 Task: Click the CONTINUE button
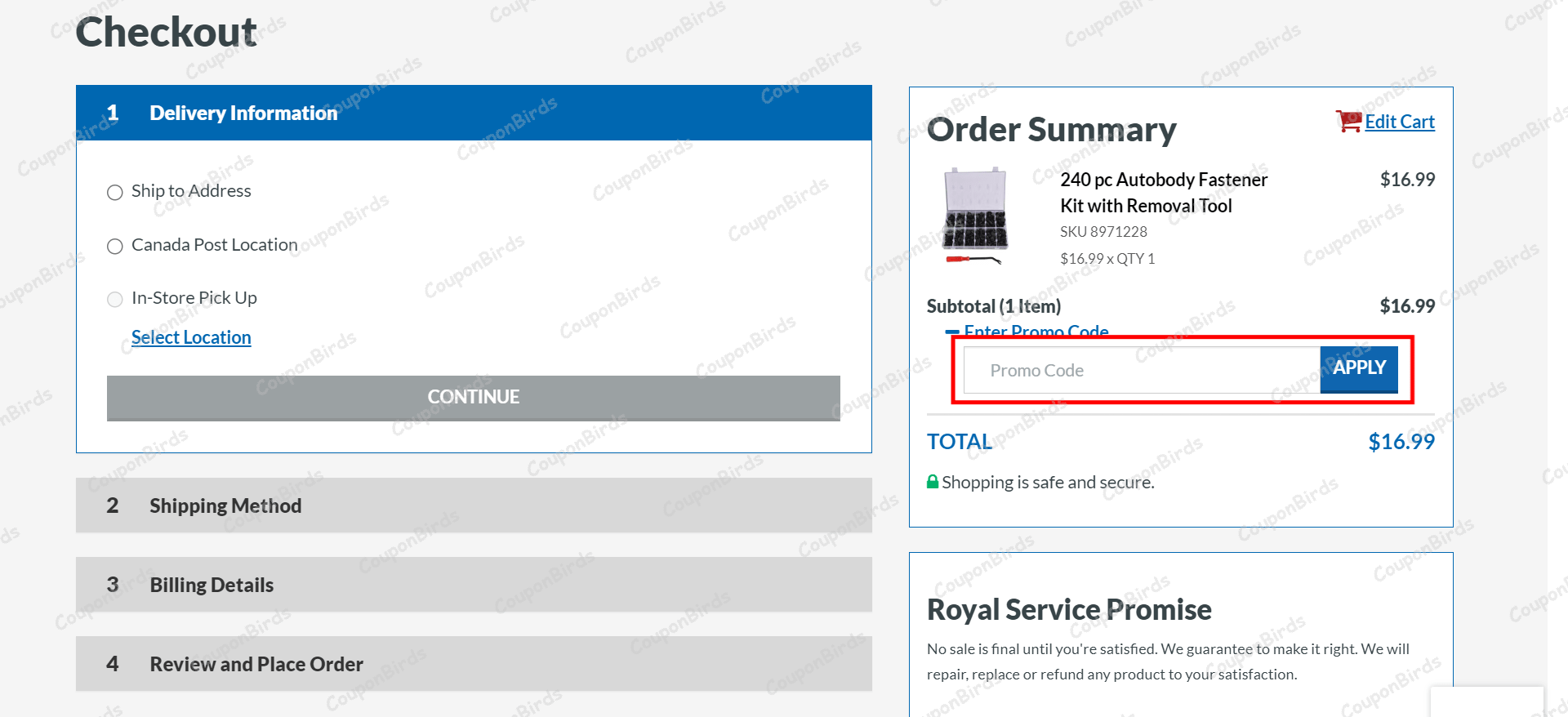tap(473, 397)
